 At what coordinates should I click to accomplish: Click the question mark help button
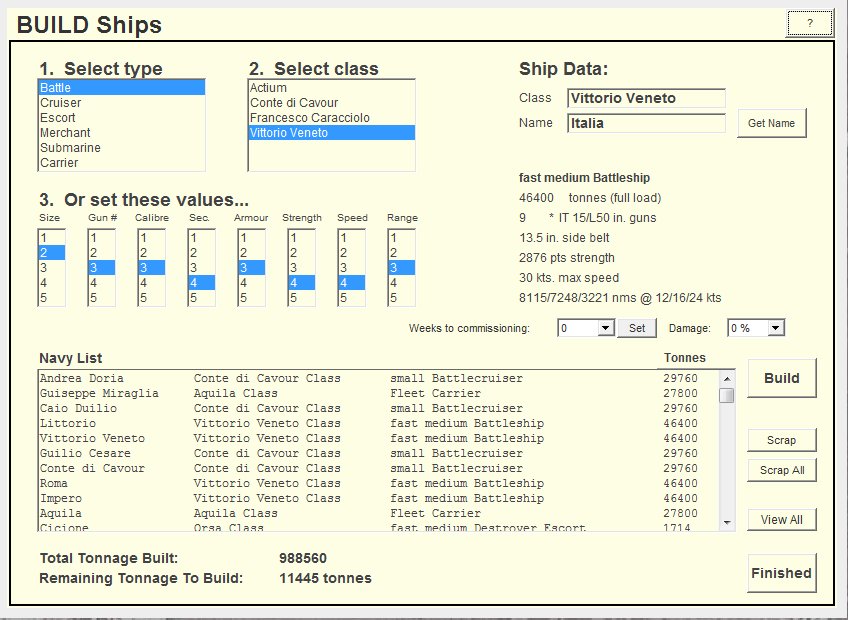pyautogui.click(x=810, y=23)
